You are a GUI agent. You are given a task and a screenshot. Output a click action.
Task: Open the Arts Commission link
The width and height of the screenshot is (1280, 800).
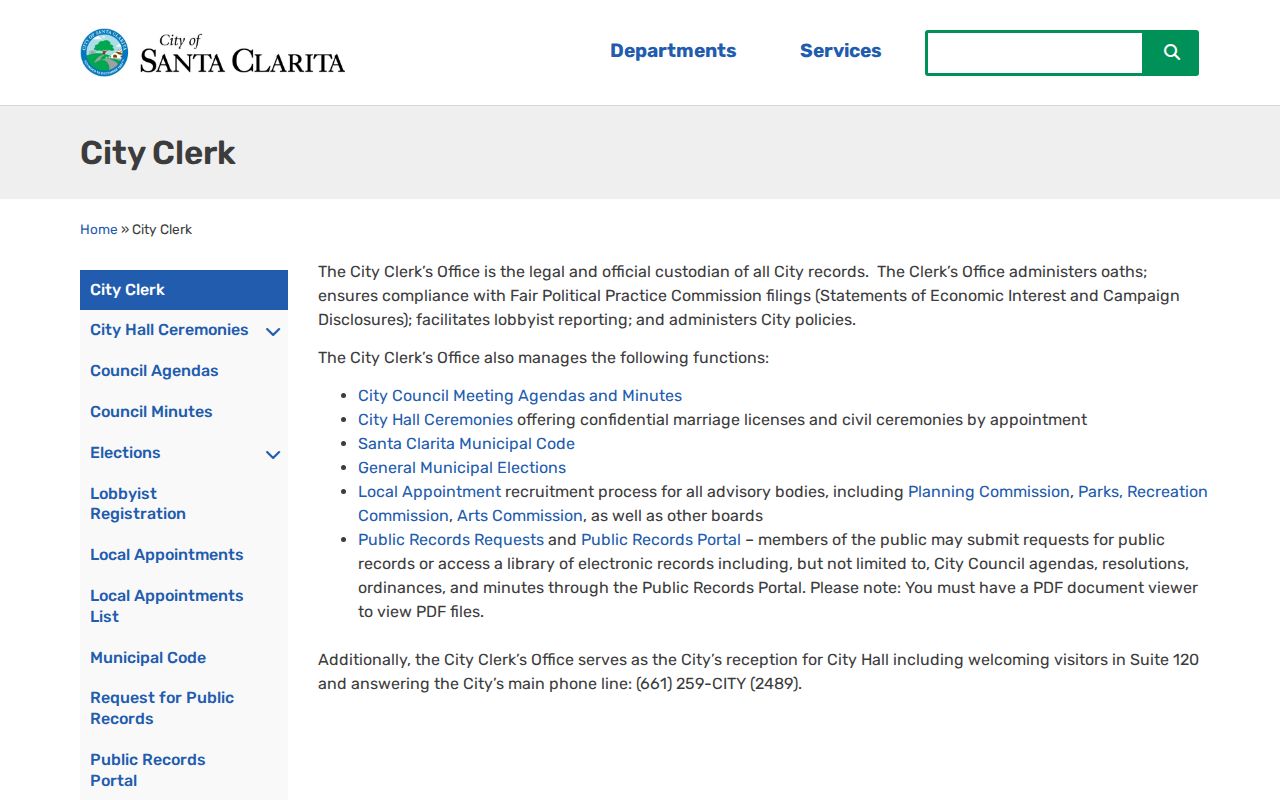pyautogui.click(x=520, y=516)
